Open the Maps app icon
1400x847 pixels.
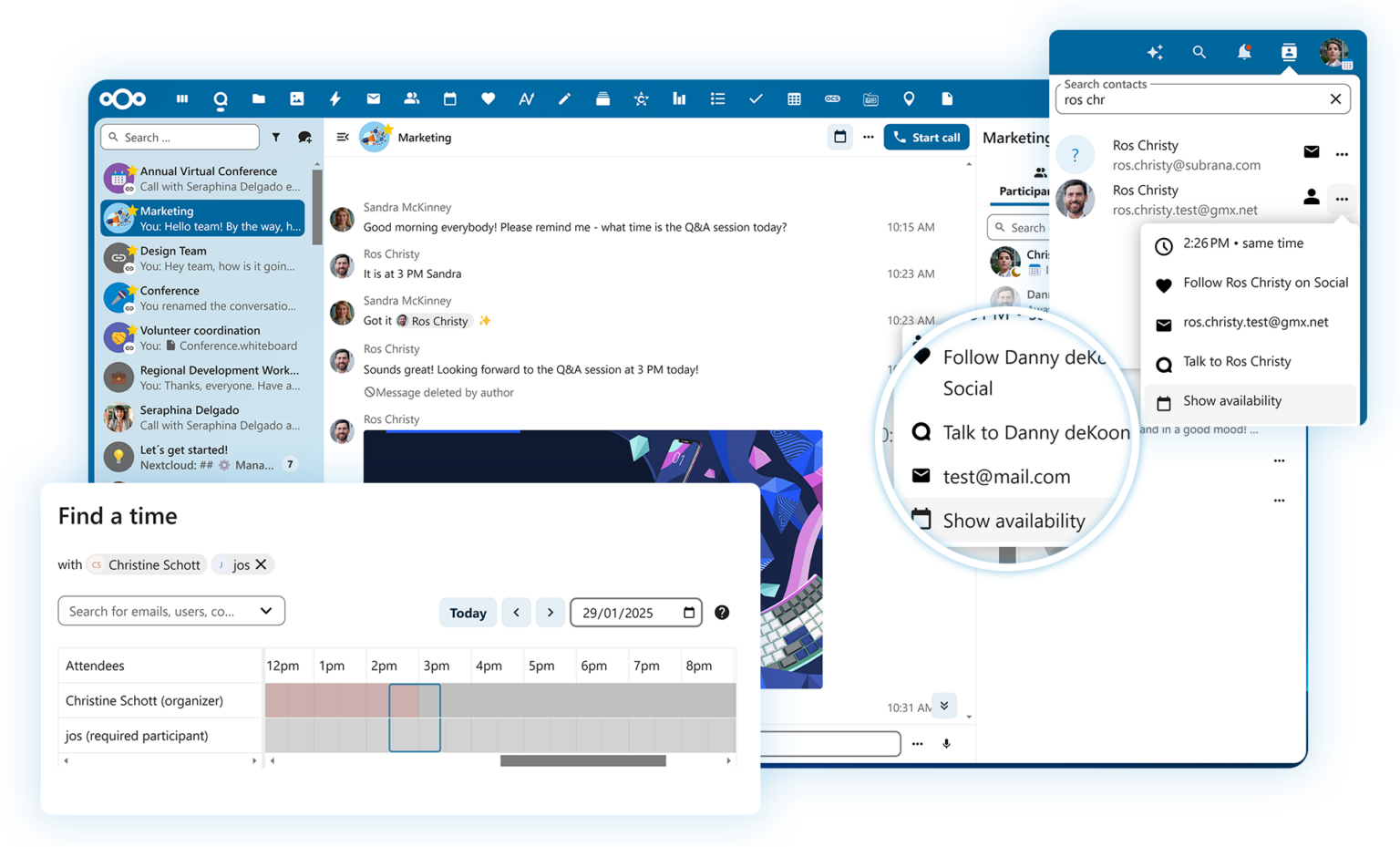(x=909, y=98)
